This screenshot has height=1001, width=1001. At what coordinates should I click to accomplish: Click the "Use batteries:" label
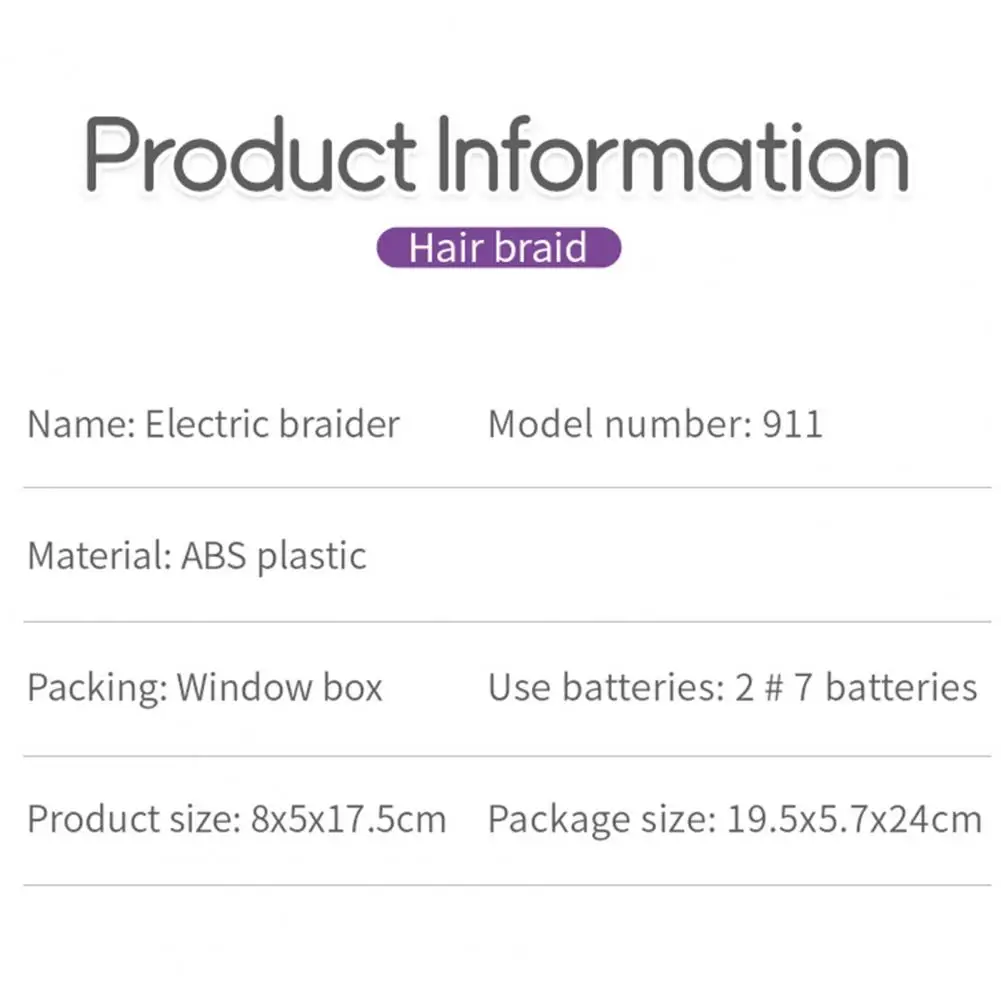point(606,688)
